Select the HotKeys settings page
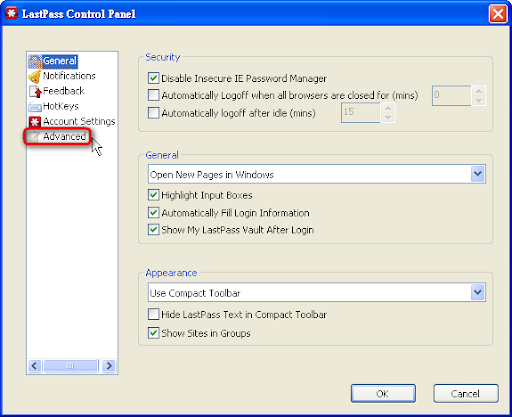 tap(61, 106)
